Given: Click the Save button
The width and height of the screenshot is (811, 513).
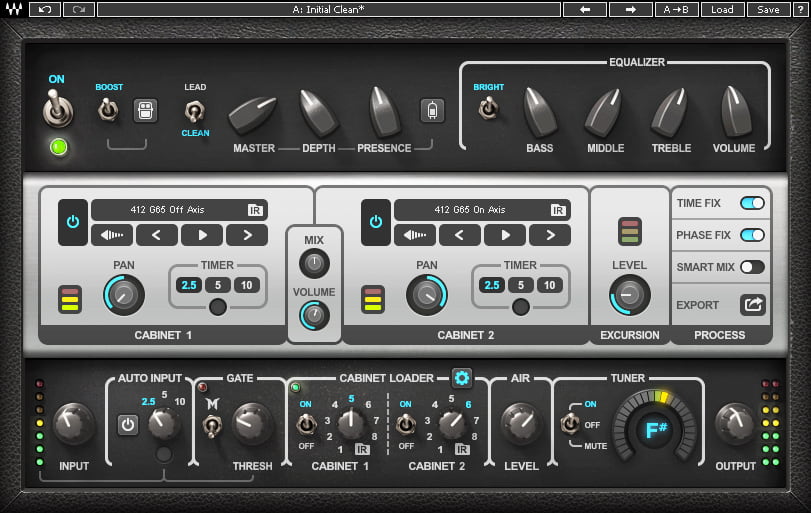Looking at the screenshot, I should (769, 9).
